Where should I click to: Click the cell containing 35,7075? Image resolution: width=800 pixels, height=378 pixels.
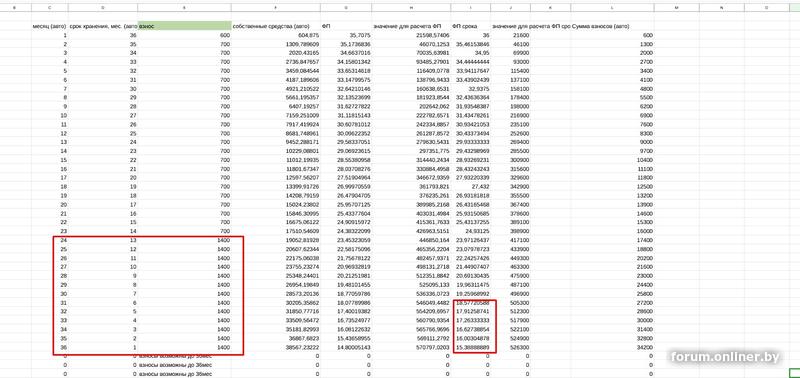[x=346, y=35]
